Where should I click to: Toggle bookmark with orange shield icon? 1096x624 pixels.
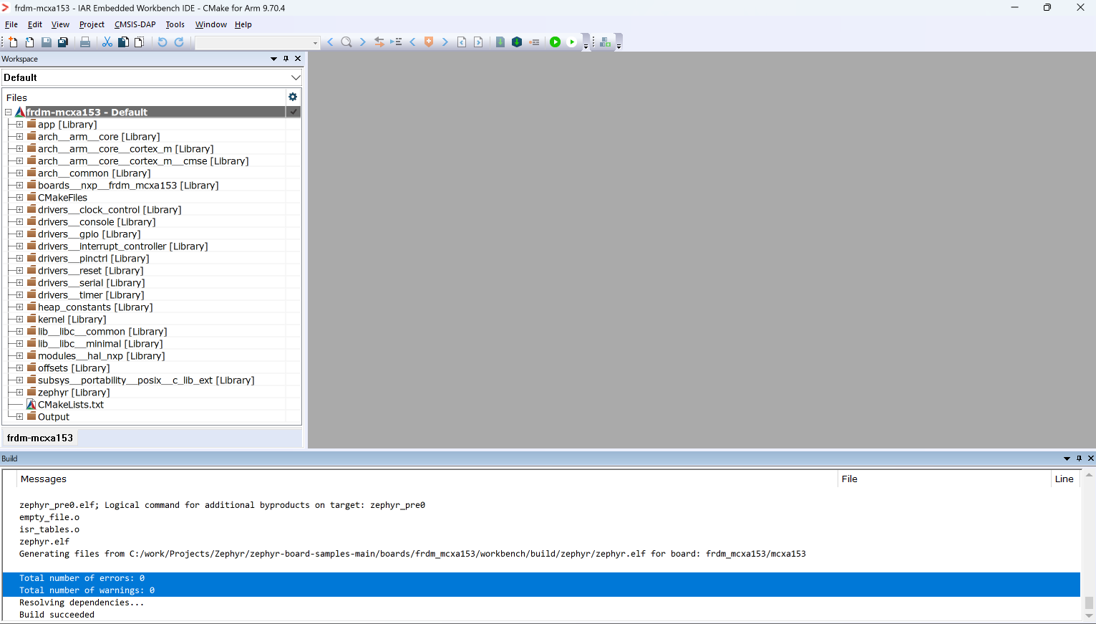pyautogui.click(x=428, y=43)
